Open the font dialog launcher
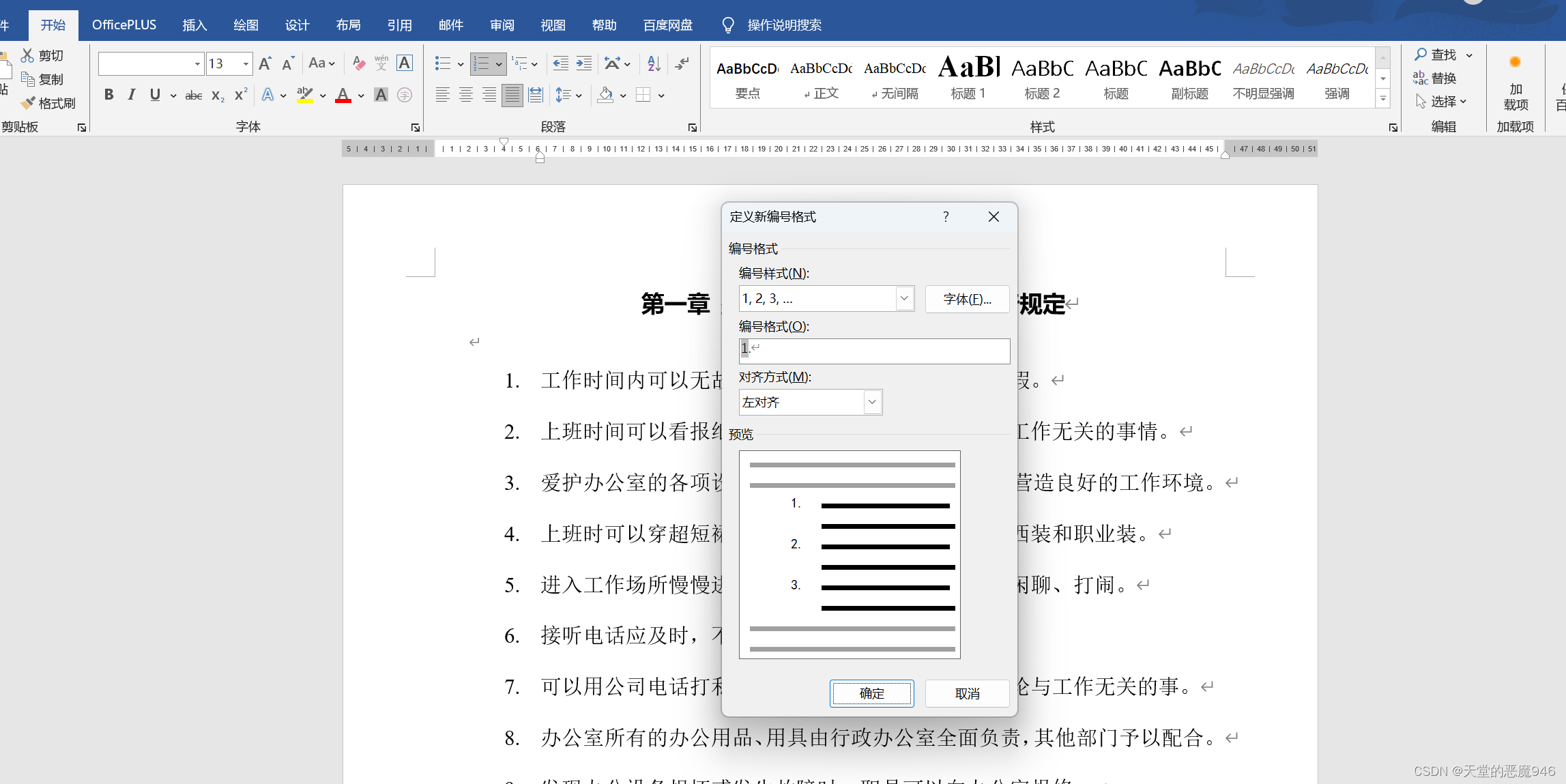 (x=415, y=128)
